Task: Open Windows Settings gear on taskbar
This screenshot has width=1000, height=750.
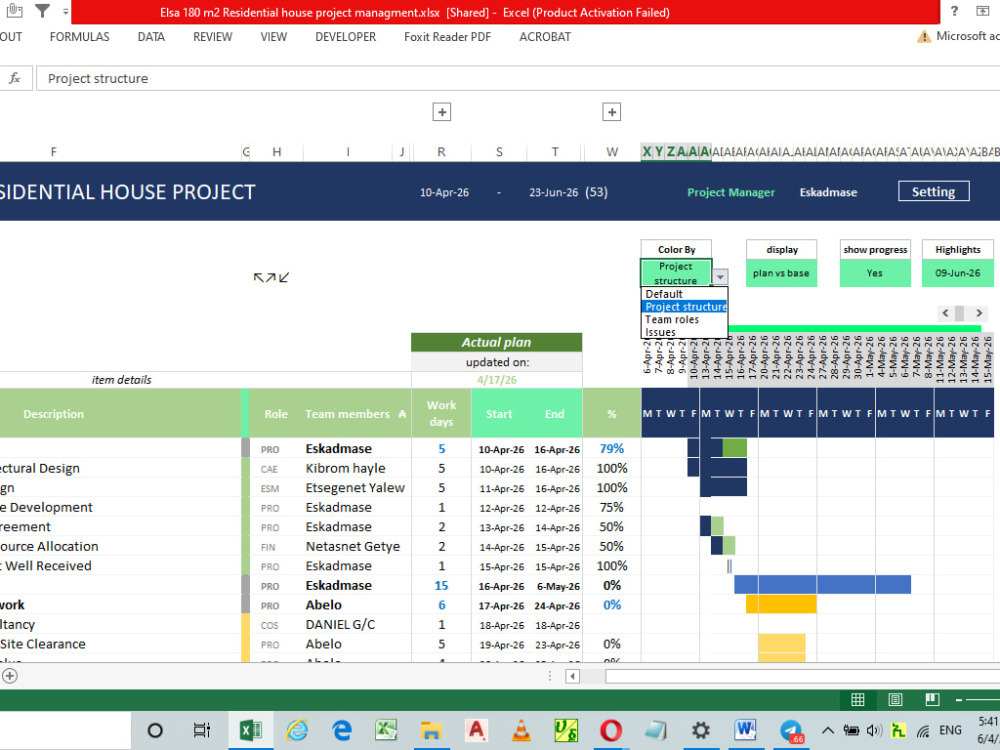Action: (x=700, y=730)
